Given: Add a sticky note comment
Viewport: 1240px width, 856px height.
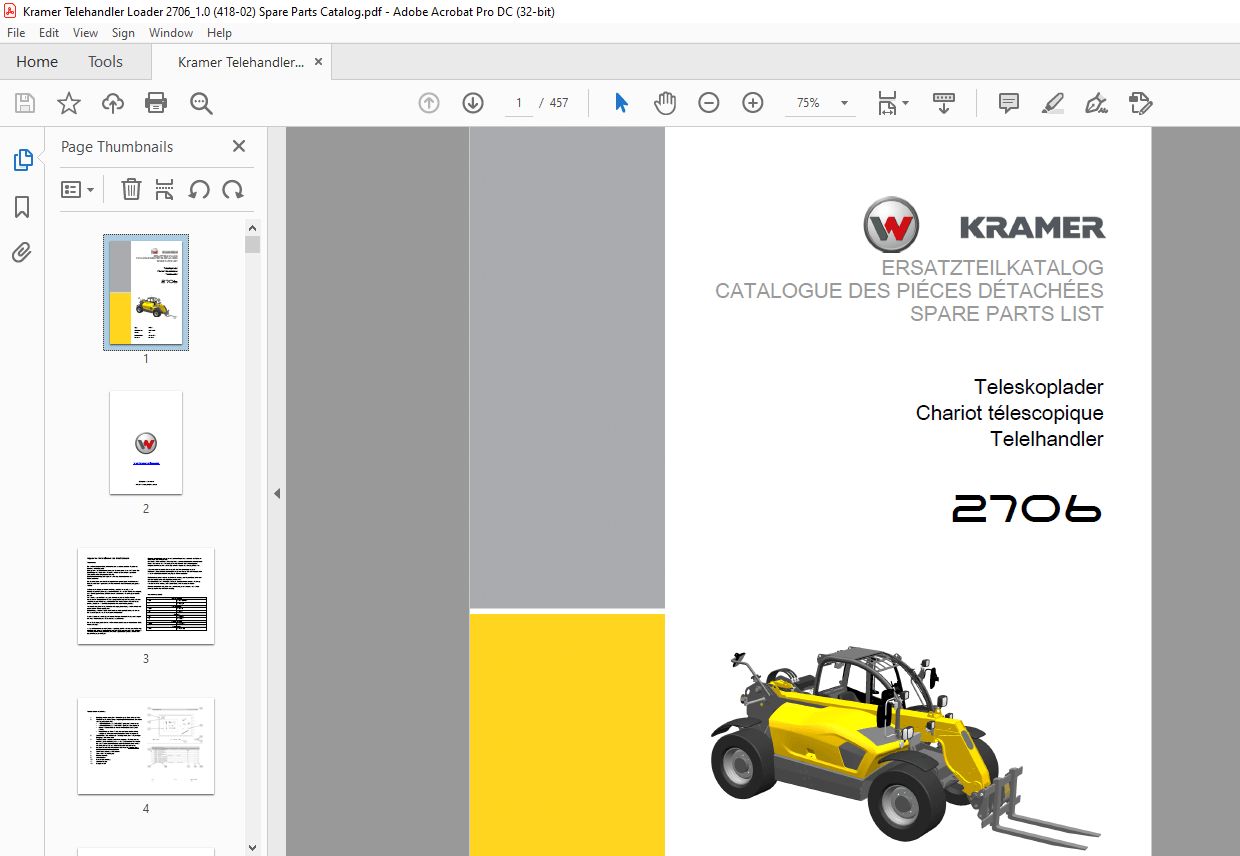Looking at the screenshot, I should point(1008,103).
